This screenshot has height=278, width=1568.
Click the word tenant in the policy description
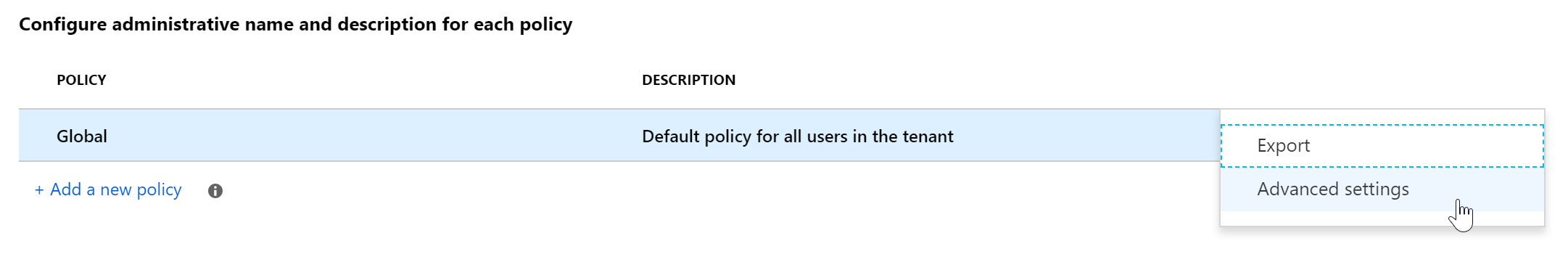928,136
